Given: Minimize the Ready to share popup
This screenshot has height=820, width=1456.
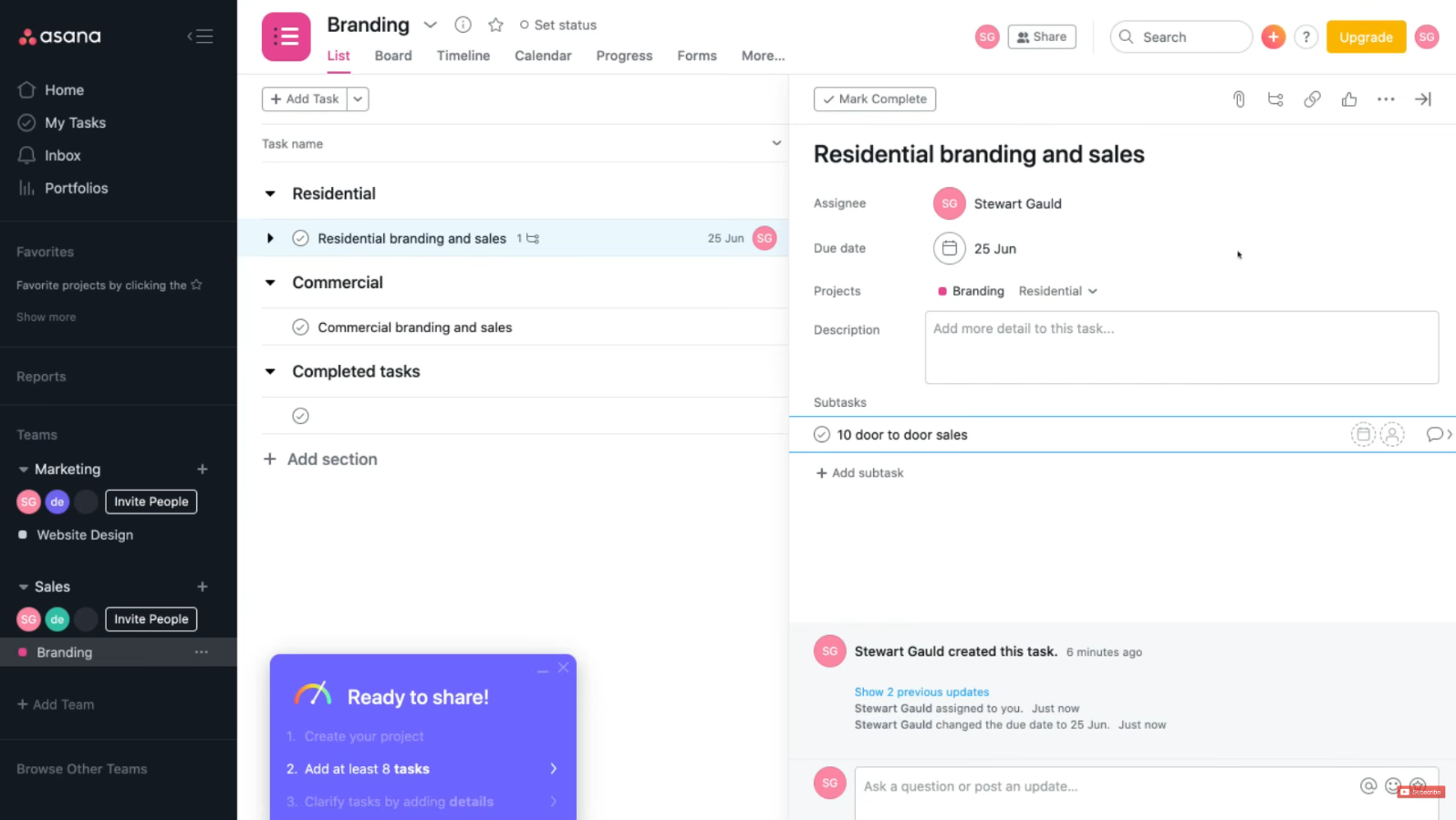Looking at the screenshot, I should point(543,669).
